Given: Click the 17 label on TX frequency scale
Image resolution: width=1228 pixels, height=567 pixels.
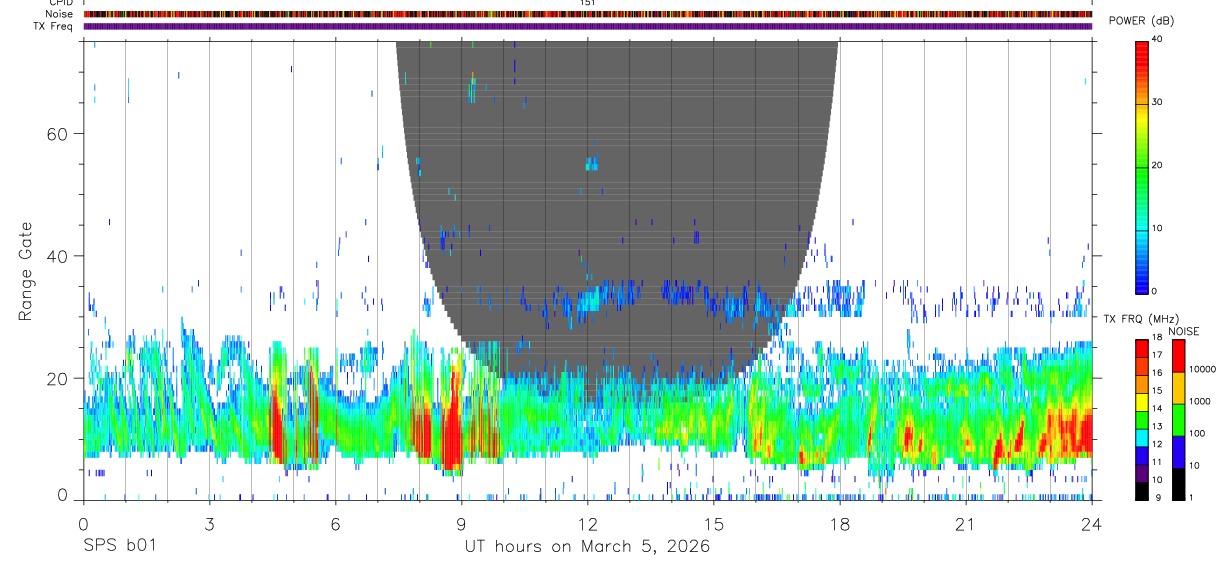Looking at the screenshot, I should 1156,355.
